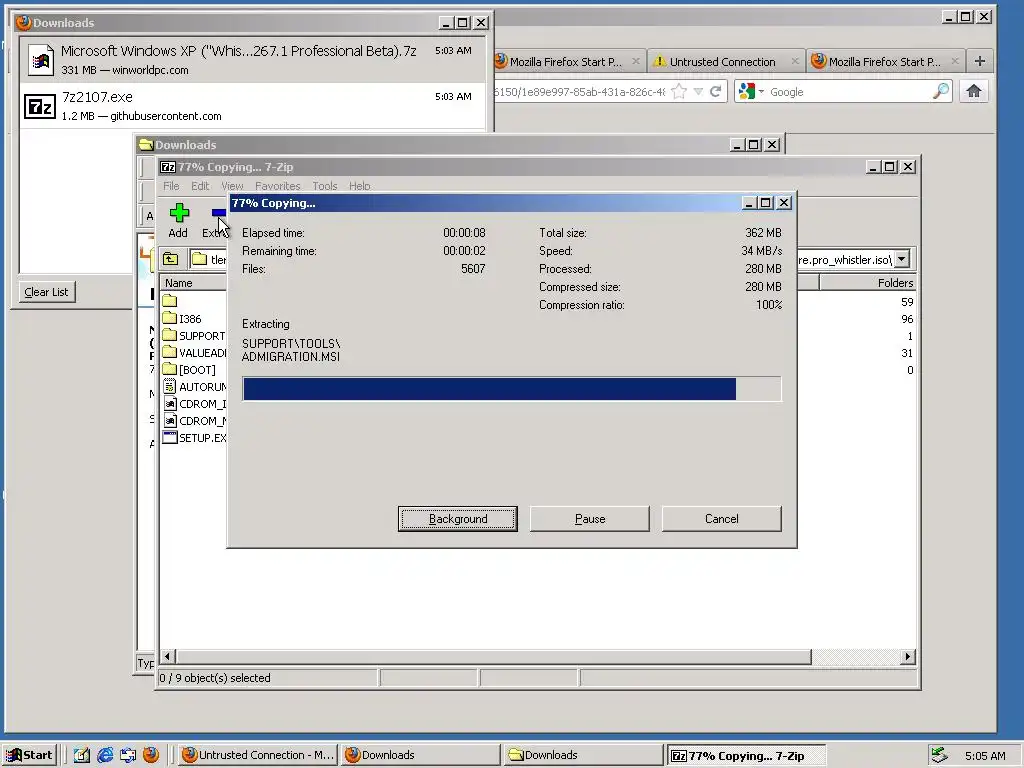Click the first quick launch notepad icon

[82, 755]
